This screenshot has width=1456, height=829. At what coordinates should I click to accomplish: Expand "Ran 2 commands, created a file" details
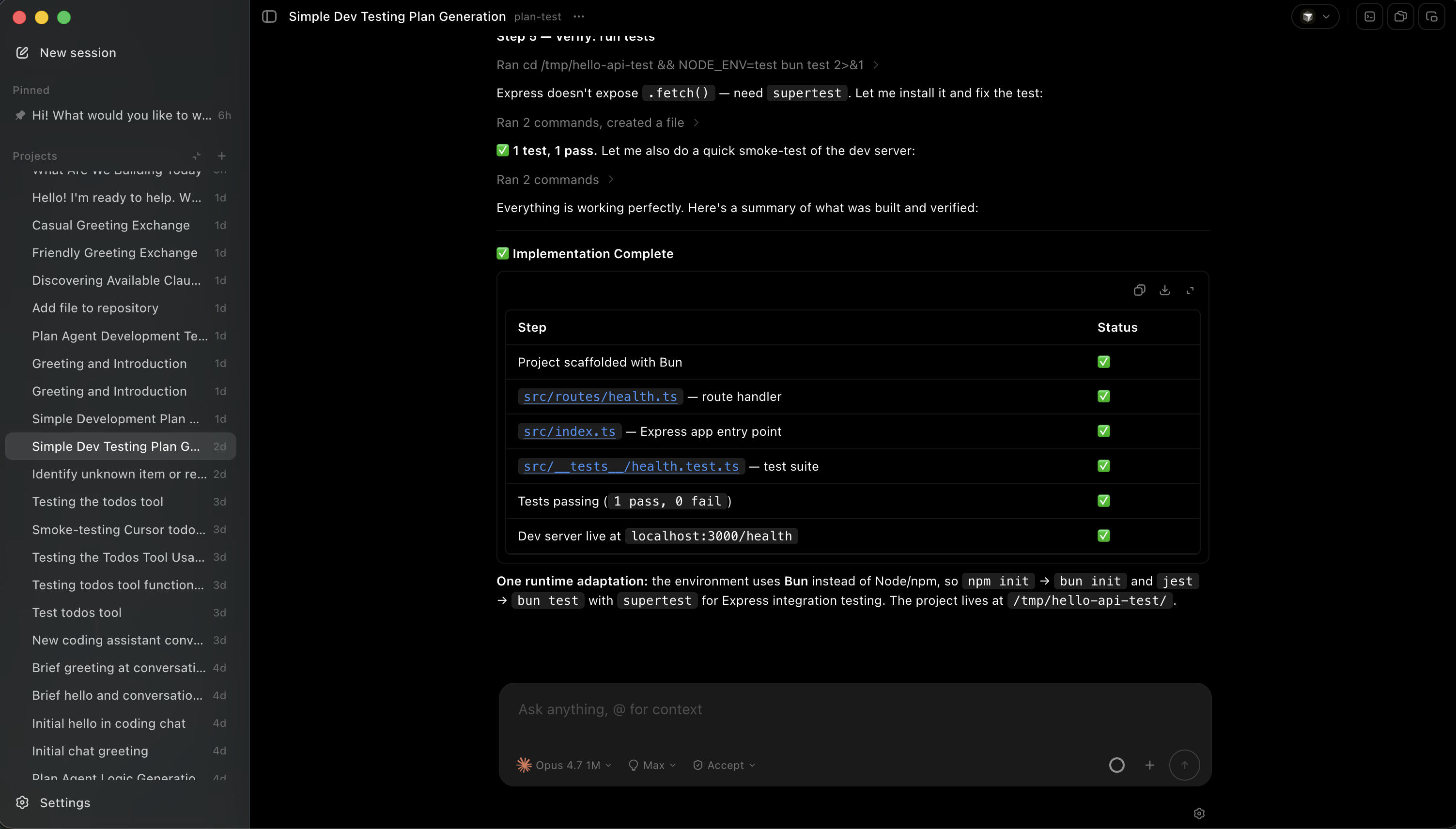point(597,123)
